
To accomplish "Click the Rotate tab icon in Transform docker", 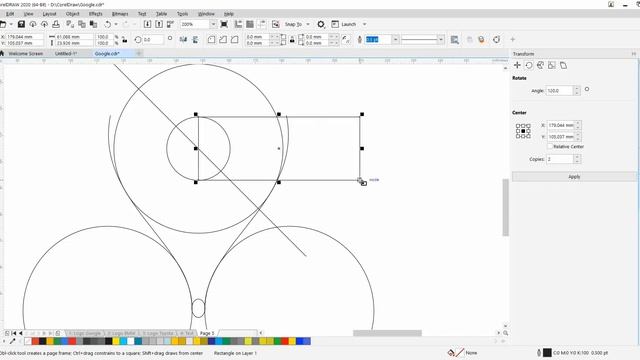I will coord(529,65).
